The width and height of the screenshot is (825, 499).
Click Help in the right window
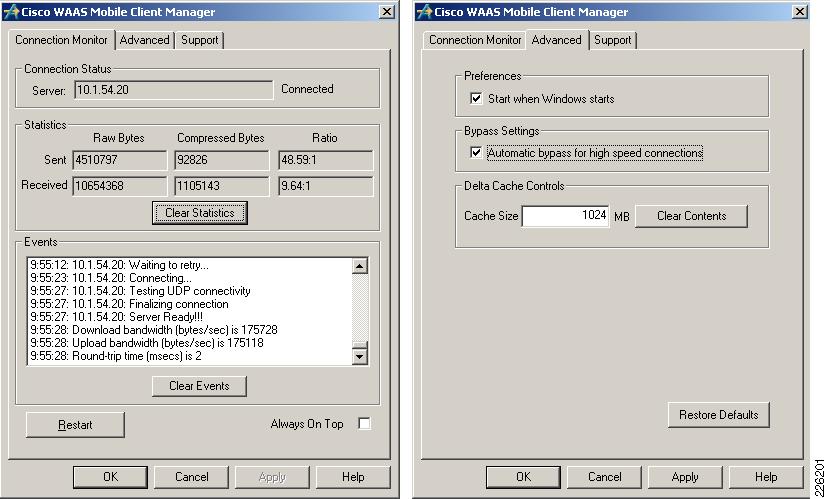click(766, 477)
